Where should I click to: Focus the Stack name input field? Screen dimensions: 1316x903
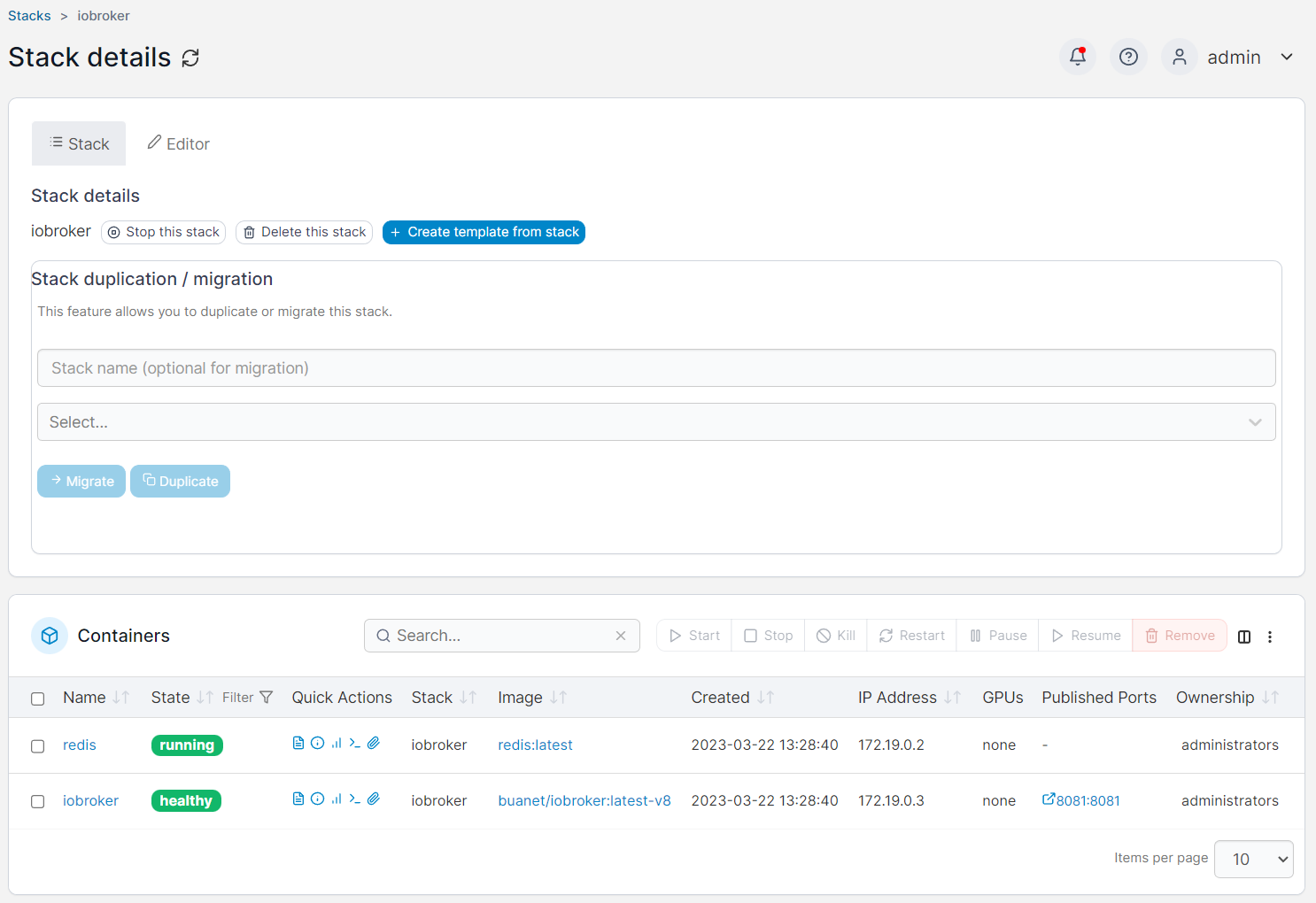tap(656, 368)
